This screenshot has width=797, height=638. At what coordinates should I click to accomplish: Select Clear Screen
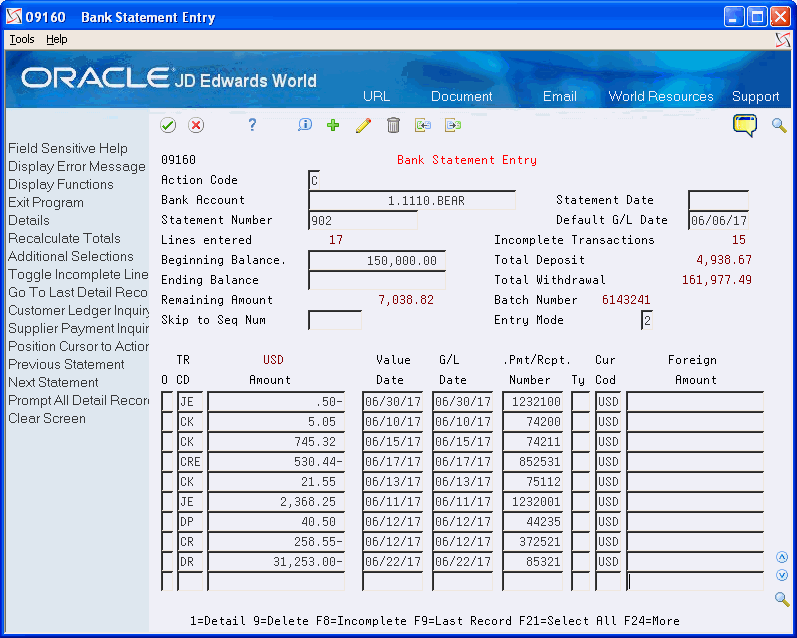[x=47, y=418]
